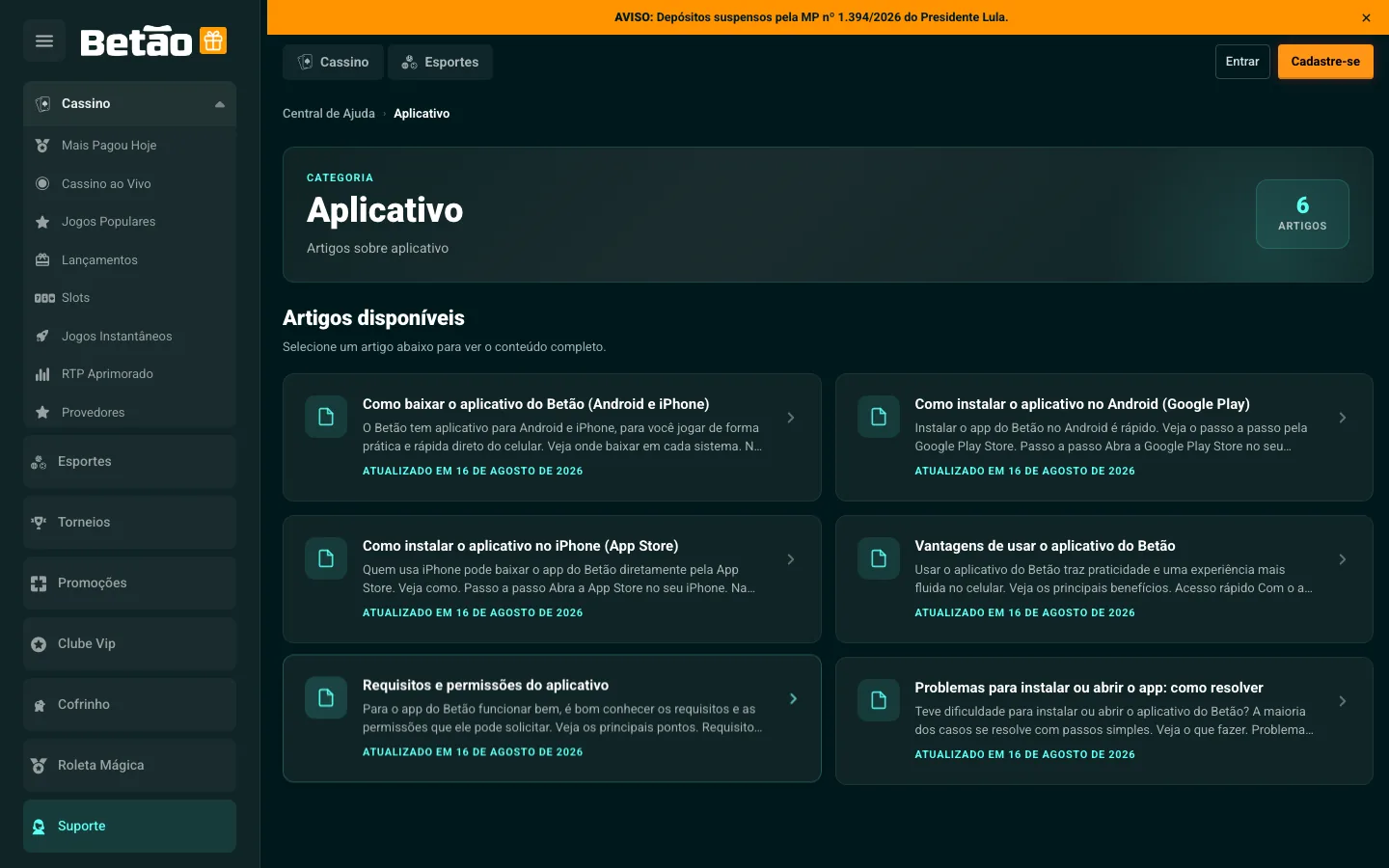Click the Cadastre-se signup button

coord(1325,62)
